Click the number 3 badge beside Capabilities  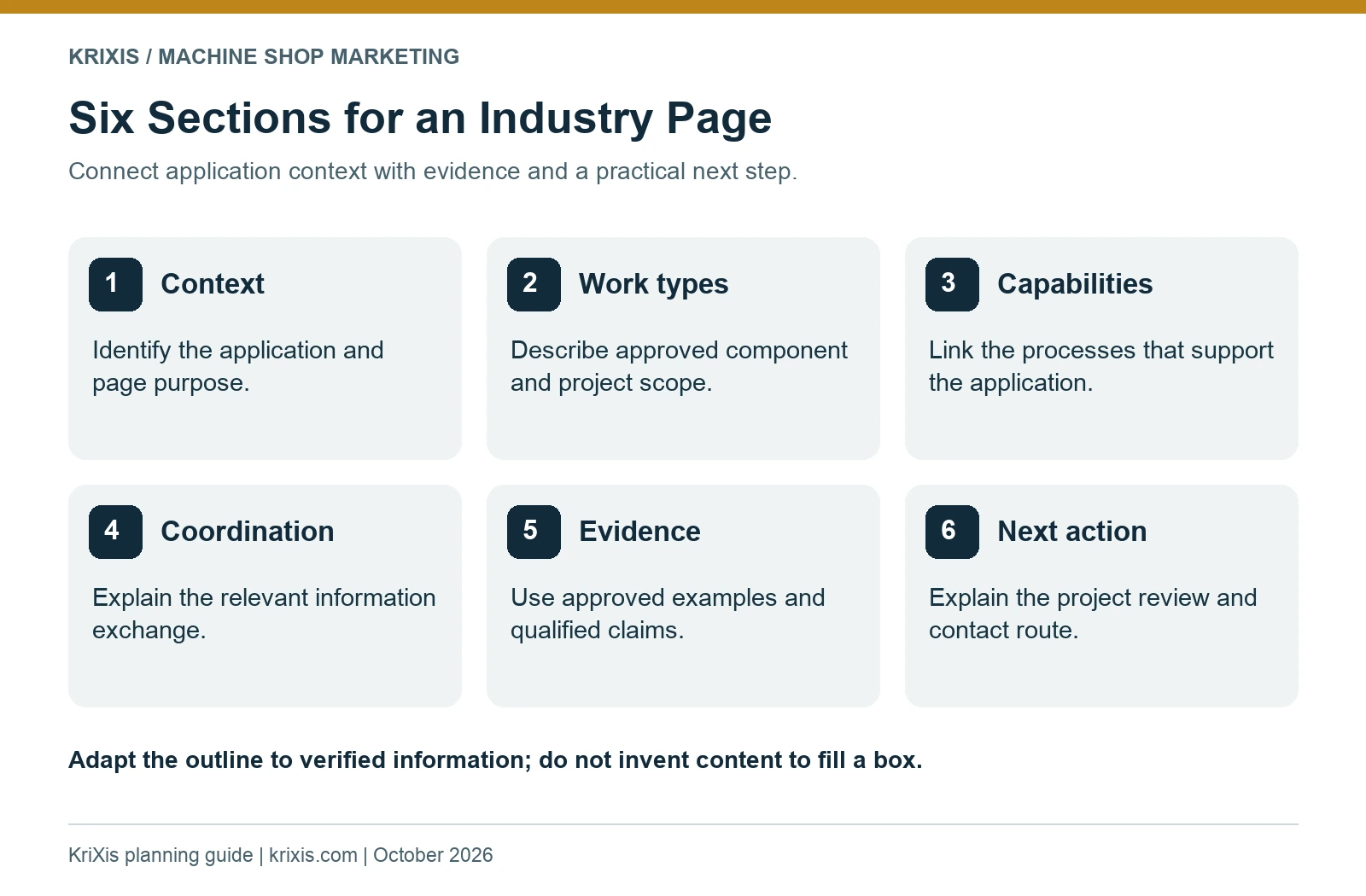[x=952, y=284]
